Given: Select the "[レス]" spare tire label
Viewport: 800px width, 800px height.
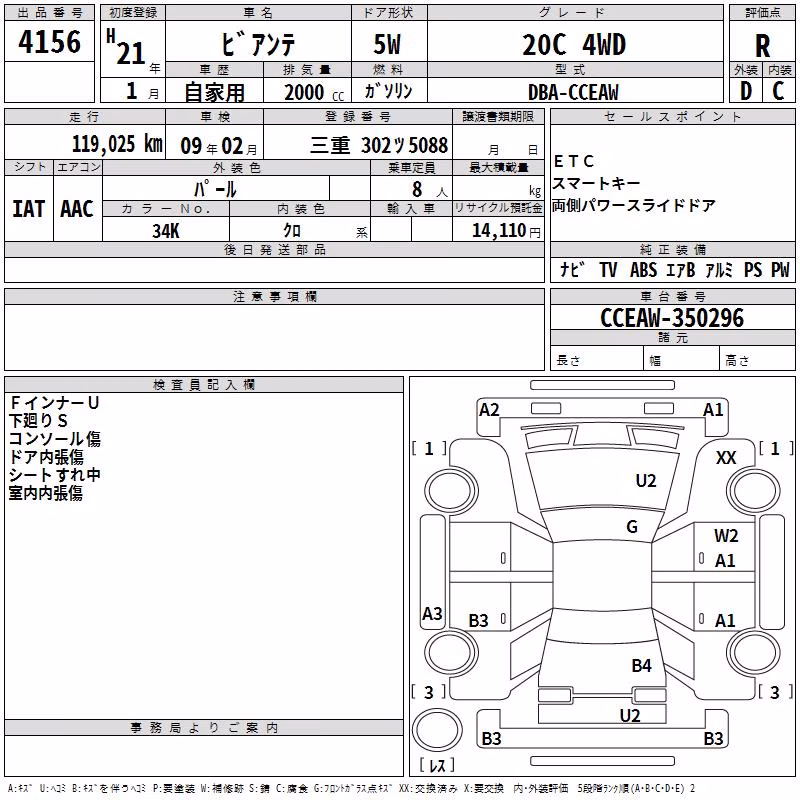Looking at the screenshot, I should click(437, 765).
